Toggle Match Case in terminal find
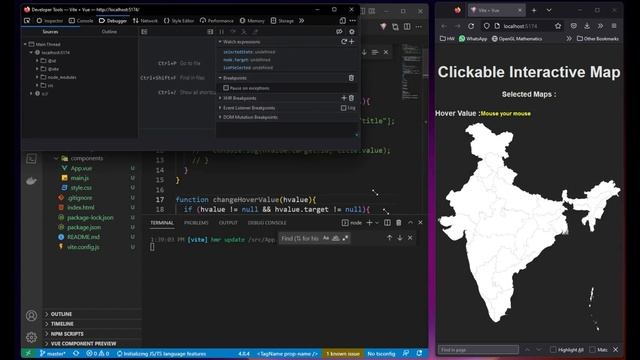This screenshot has width=640, height=360. click(326, 238)
